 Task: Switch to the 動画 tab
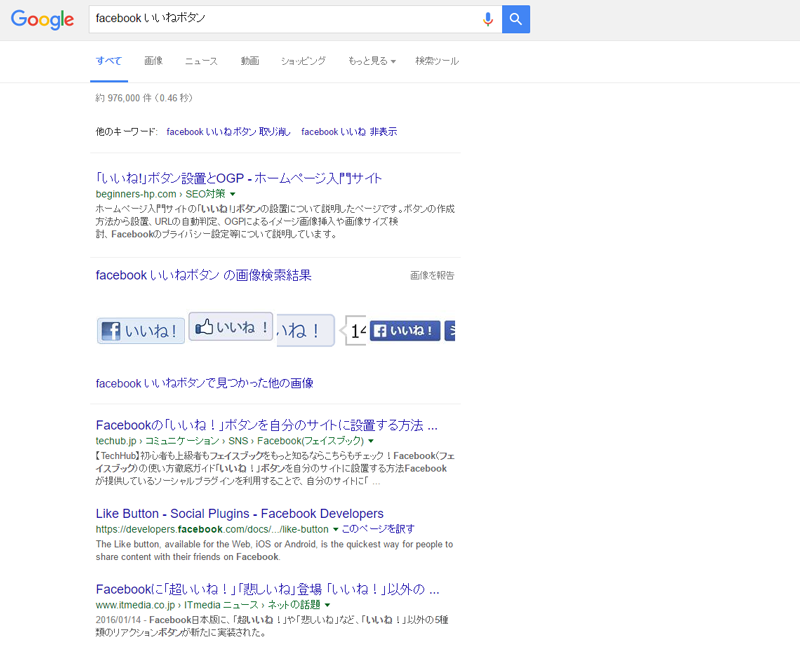coord(249,61)
